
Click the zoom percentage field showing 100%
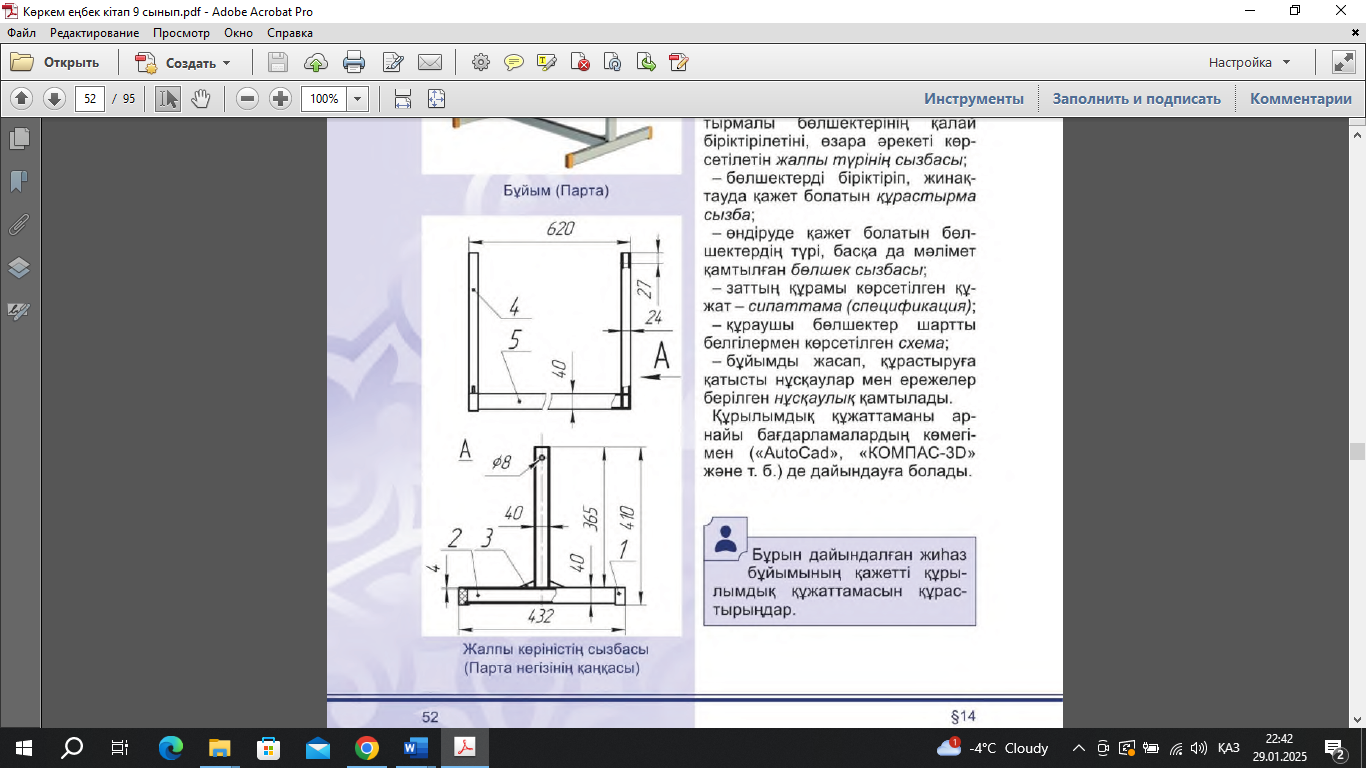(324, 99)
